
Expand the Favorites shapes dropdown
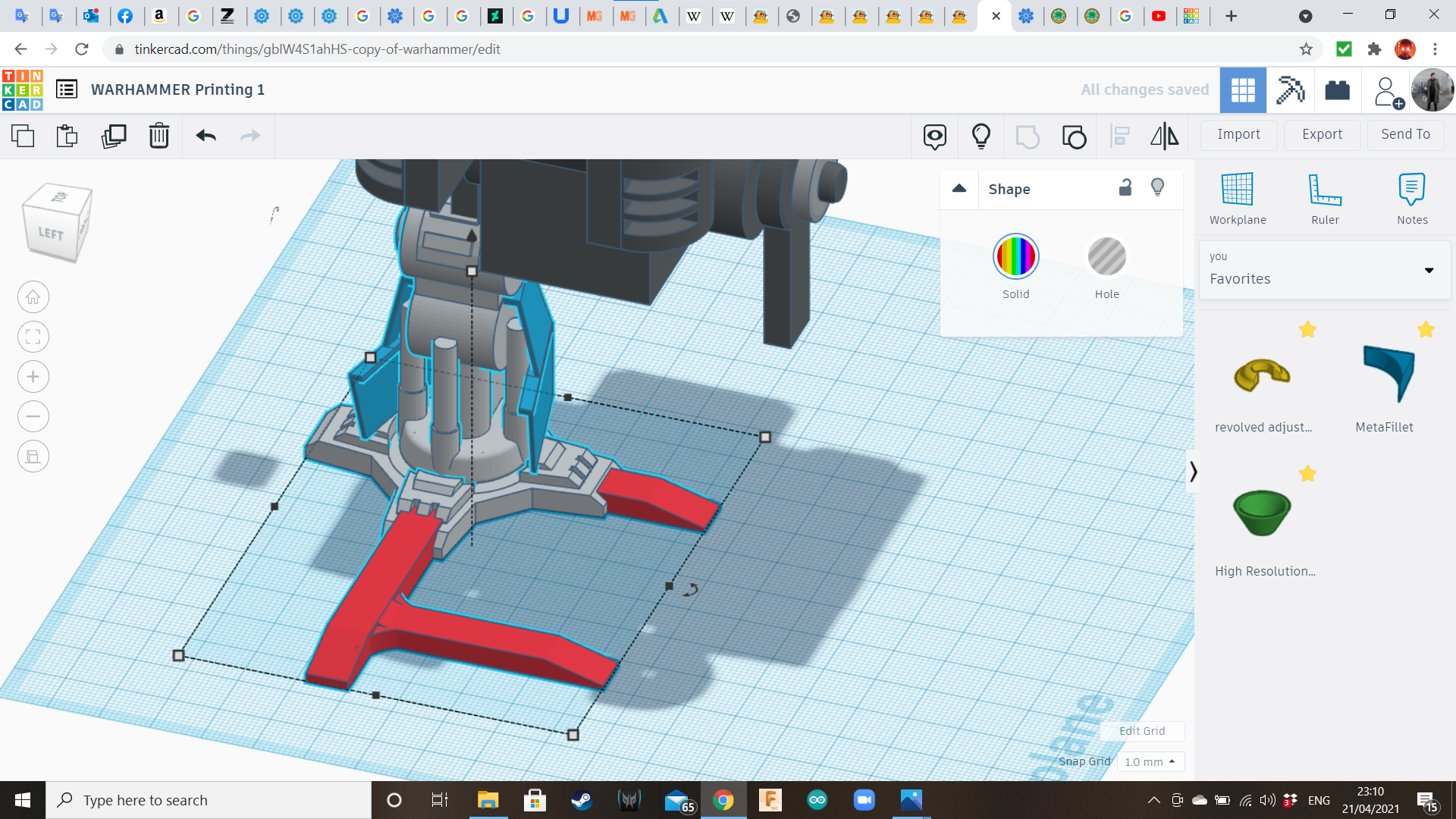[1429, 271]
